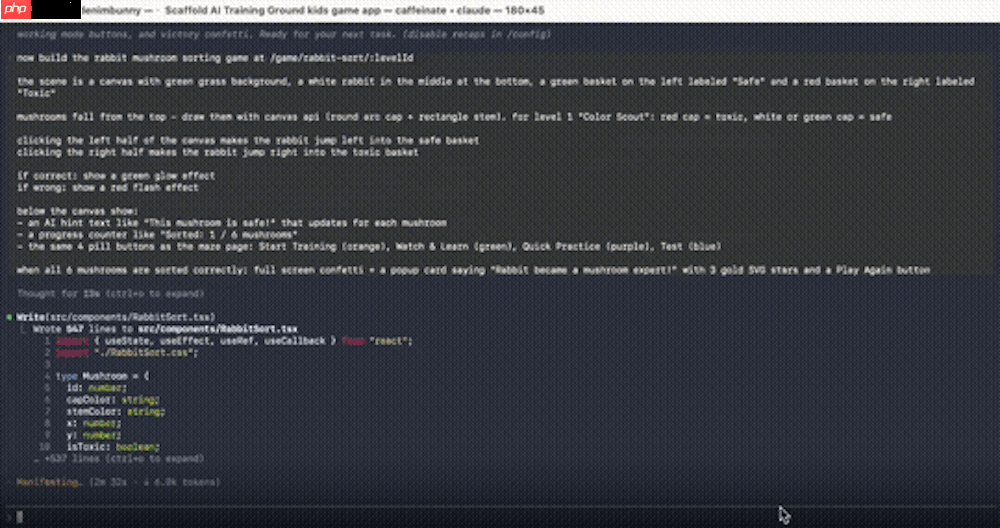Click the 'stemColor: string;' code line
1000x528 pixels.
pyautogui.click(x=115, y=411)
